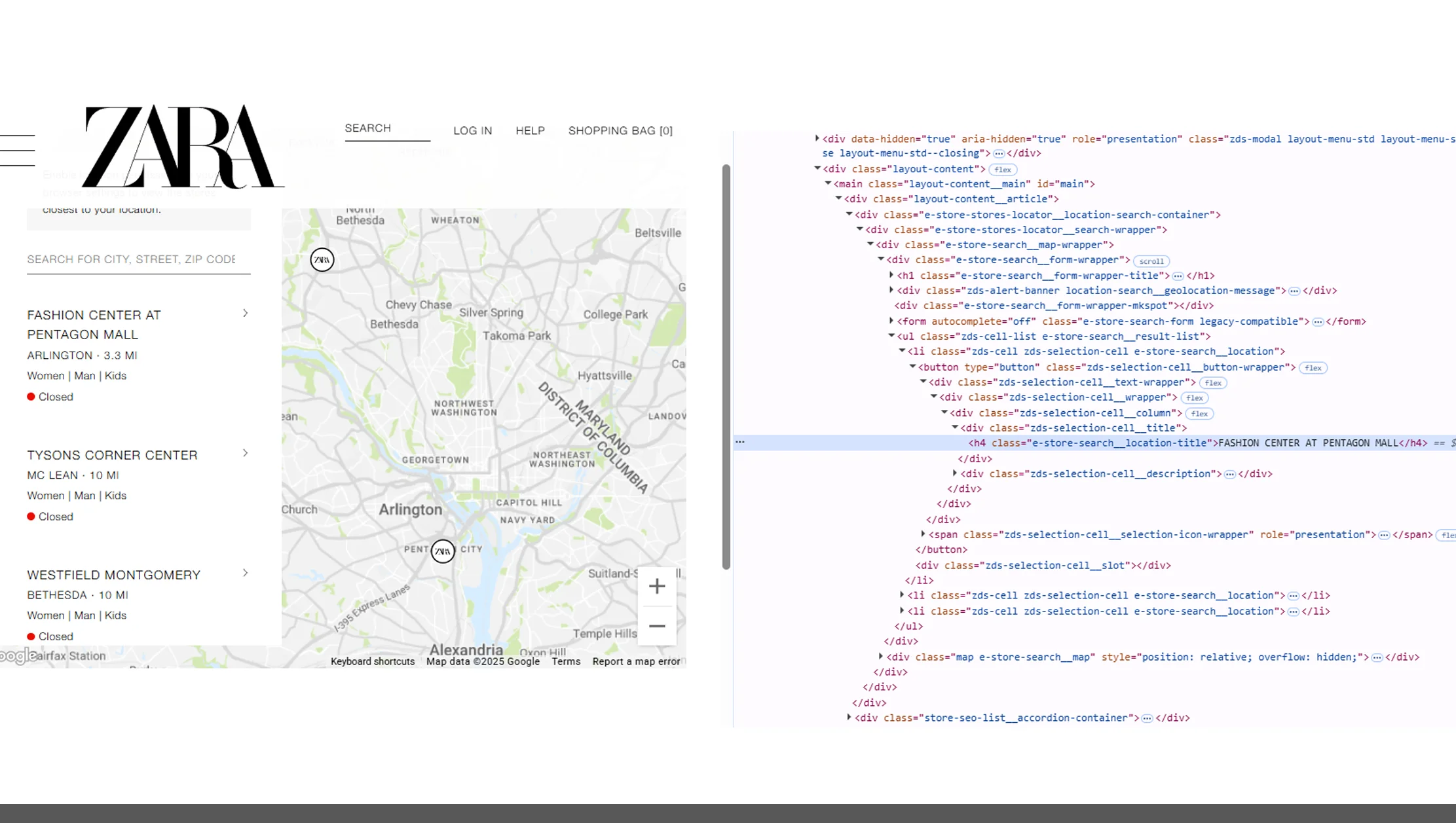This screenshot has height=823, width=1456.
Task: Click Report a map error
Action: (636, 661)
